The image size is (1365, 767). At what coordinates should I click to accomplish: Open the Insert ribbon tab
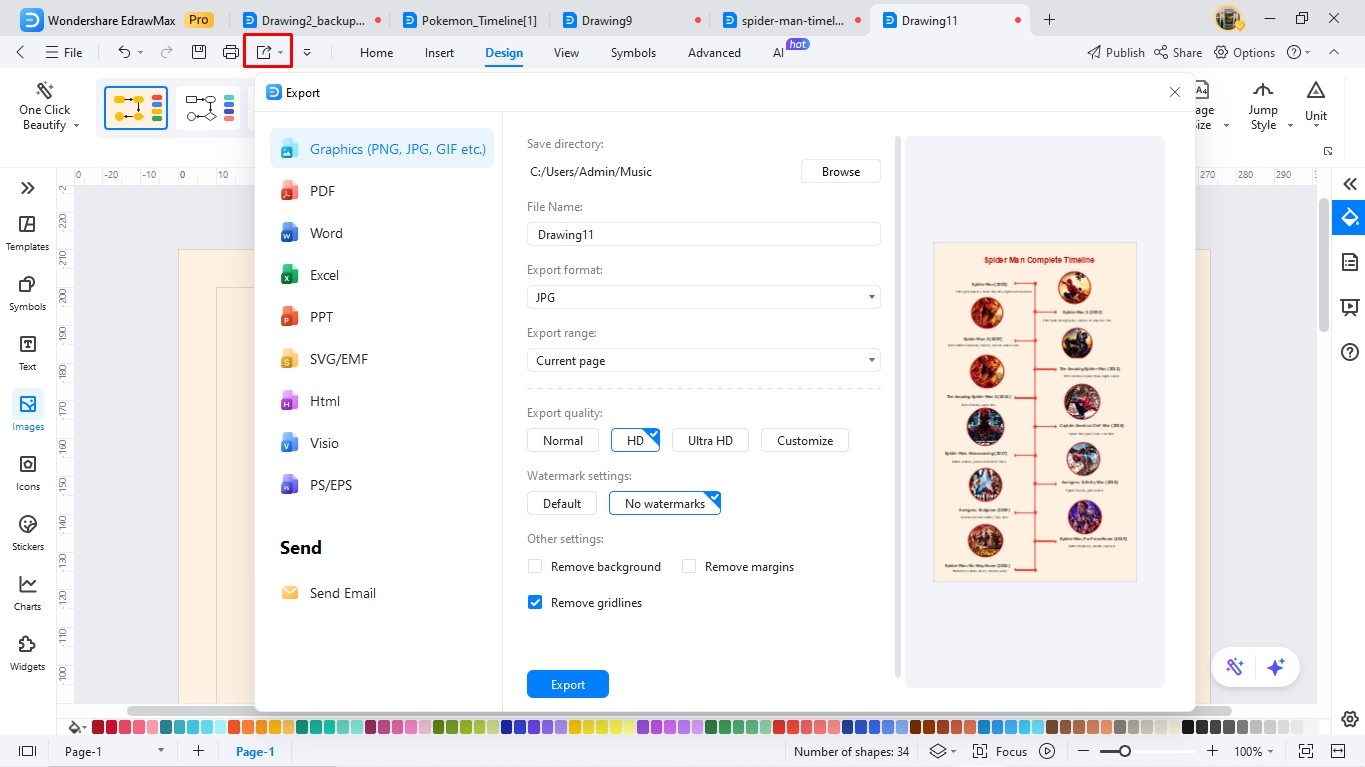click(x=439, y=53)
